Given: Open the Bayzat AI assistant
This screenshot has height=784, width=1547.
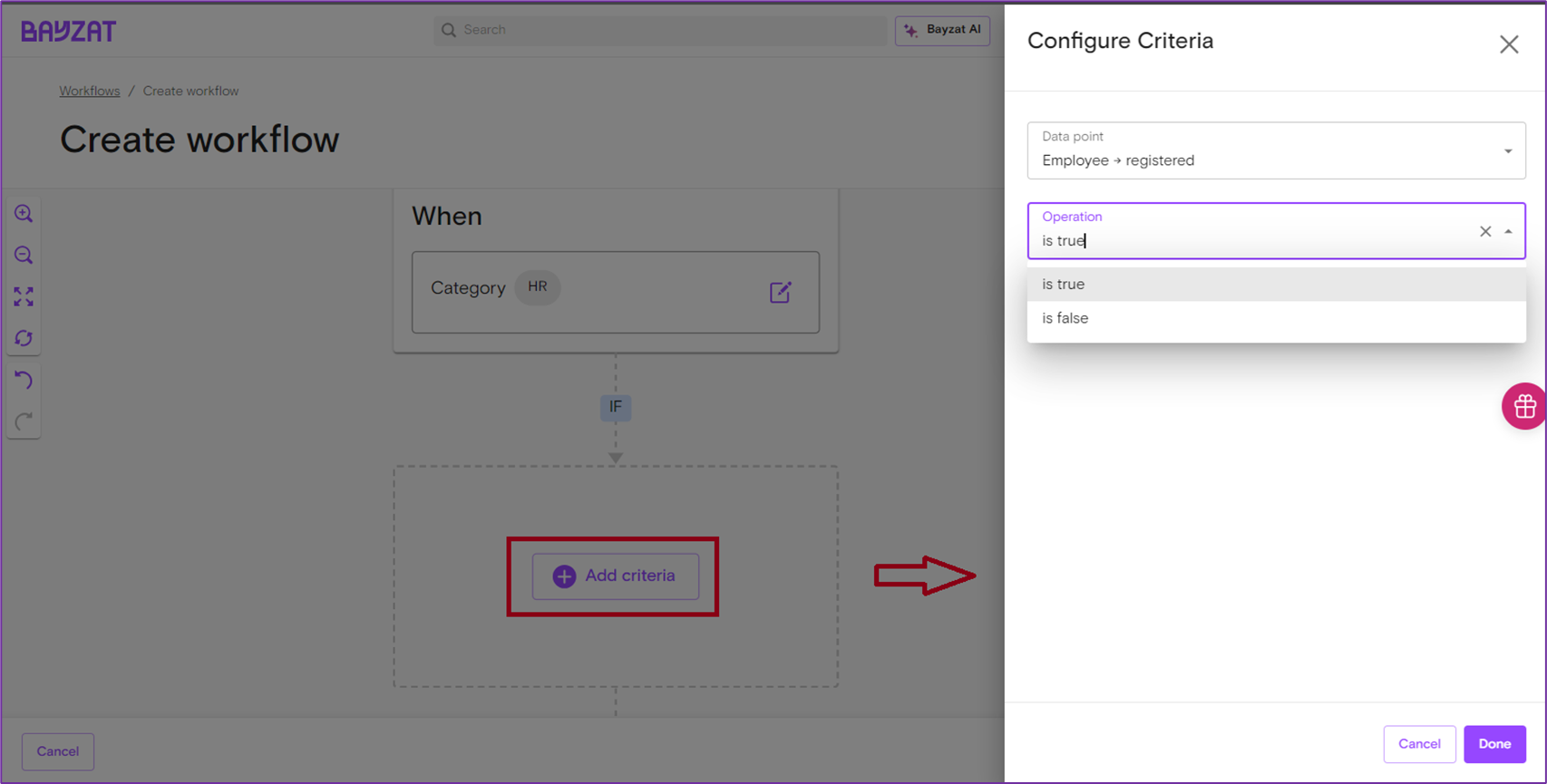Looking at the screenshot, I should tap(942, 30).
